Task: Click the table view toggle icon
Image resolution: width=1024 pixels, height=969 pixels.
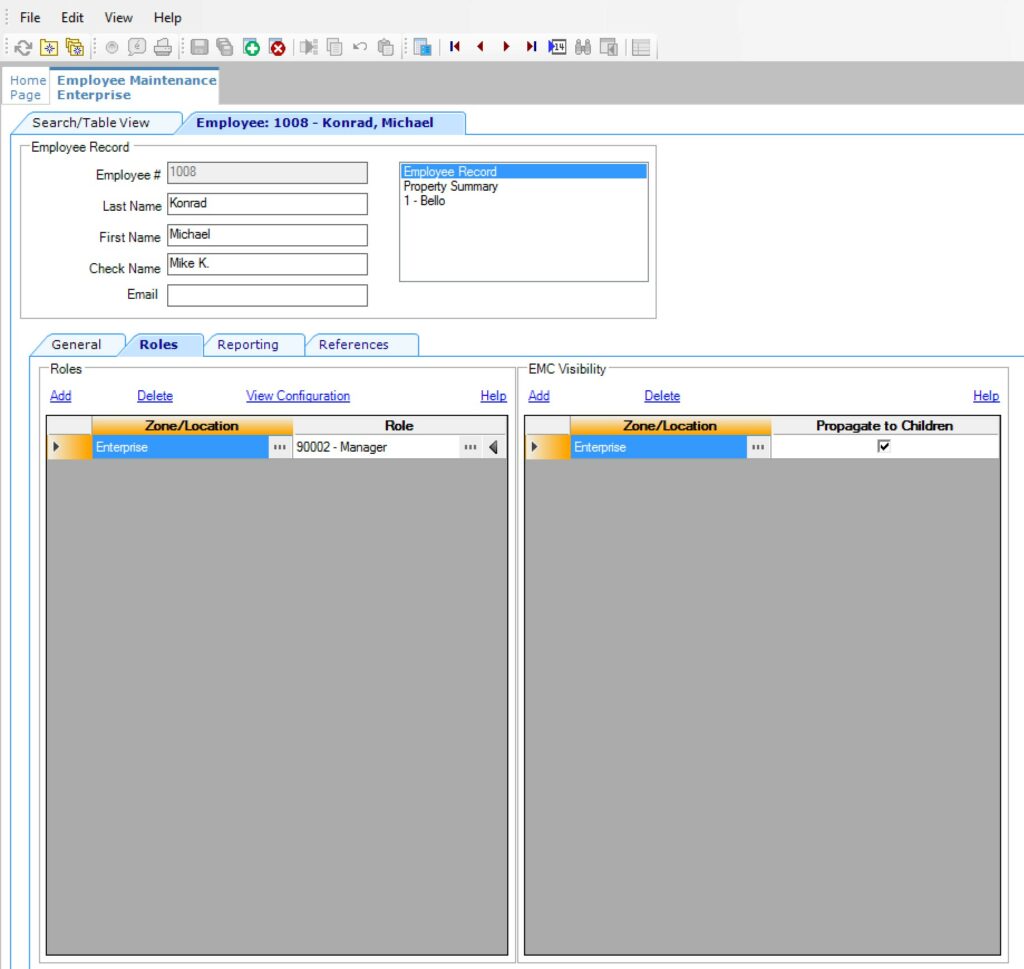Action: click(641, 47)
